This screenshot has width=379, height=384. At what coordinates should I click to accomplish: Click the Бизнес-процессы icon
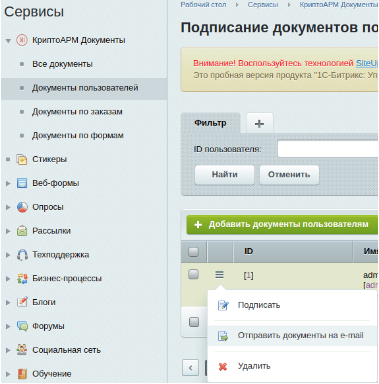tap(22, 278)
